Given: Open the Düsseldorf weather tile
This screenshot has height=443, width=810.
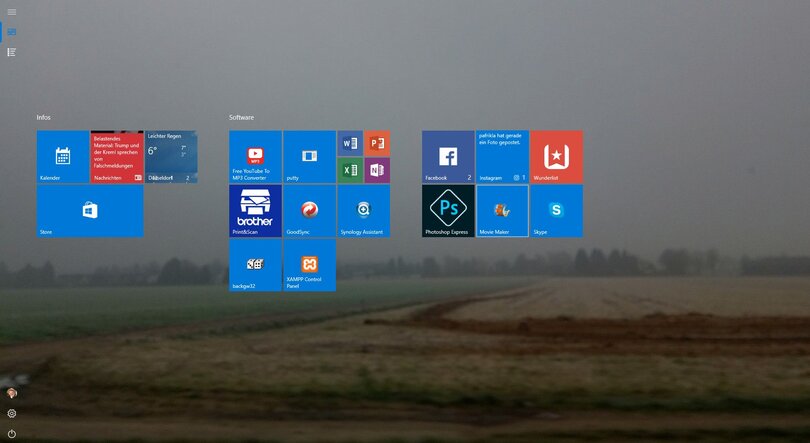Looking at the screenshot, I should click(171, 156).
